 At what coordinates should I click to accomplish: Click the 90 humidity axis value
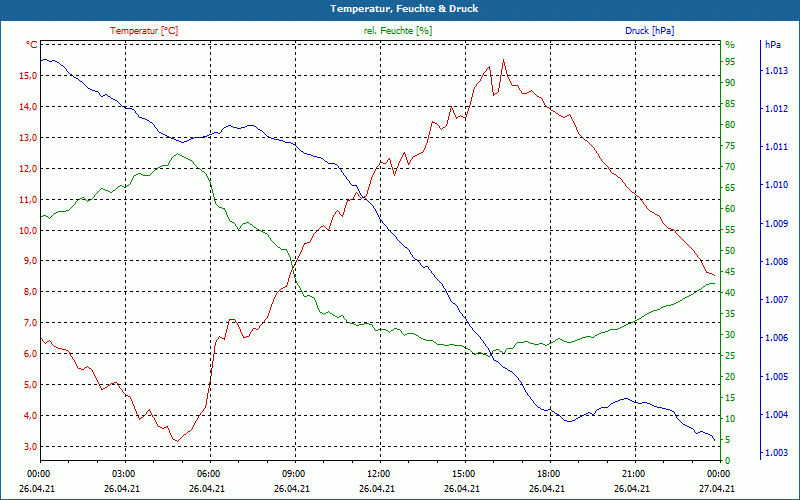[730, 83]
